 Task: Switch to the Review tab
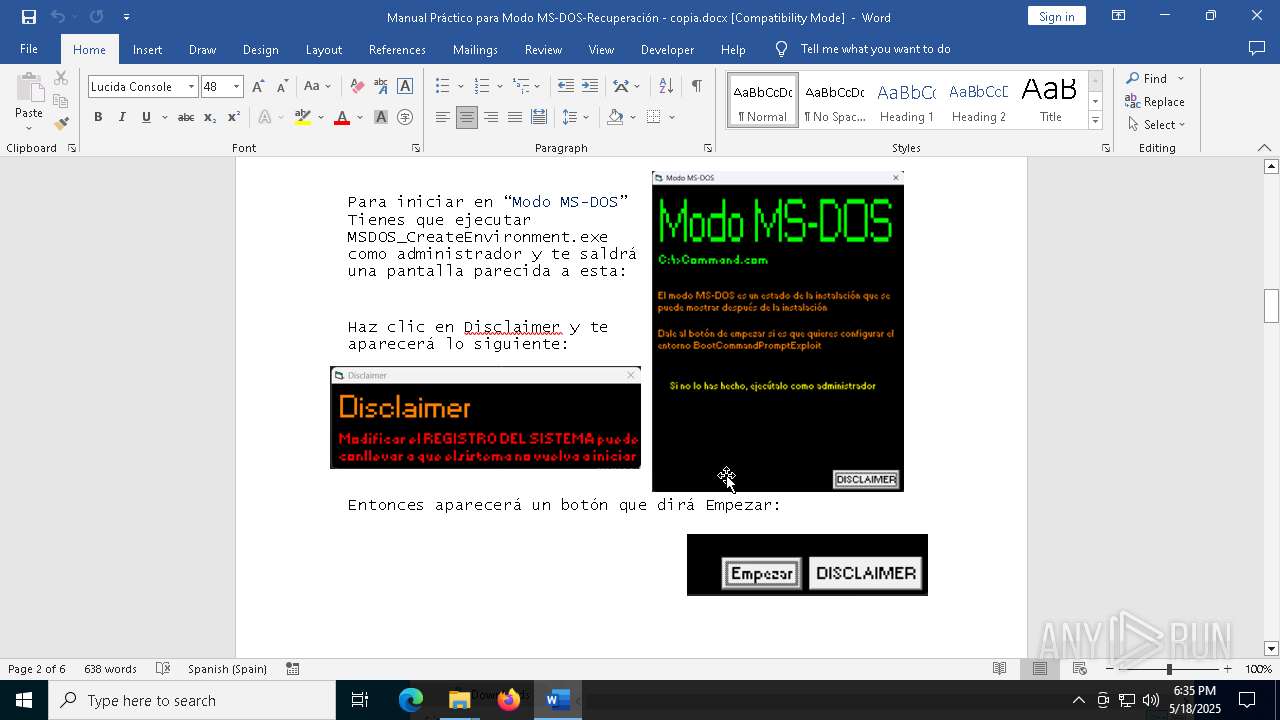click(543, 49)
